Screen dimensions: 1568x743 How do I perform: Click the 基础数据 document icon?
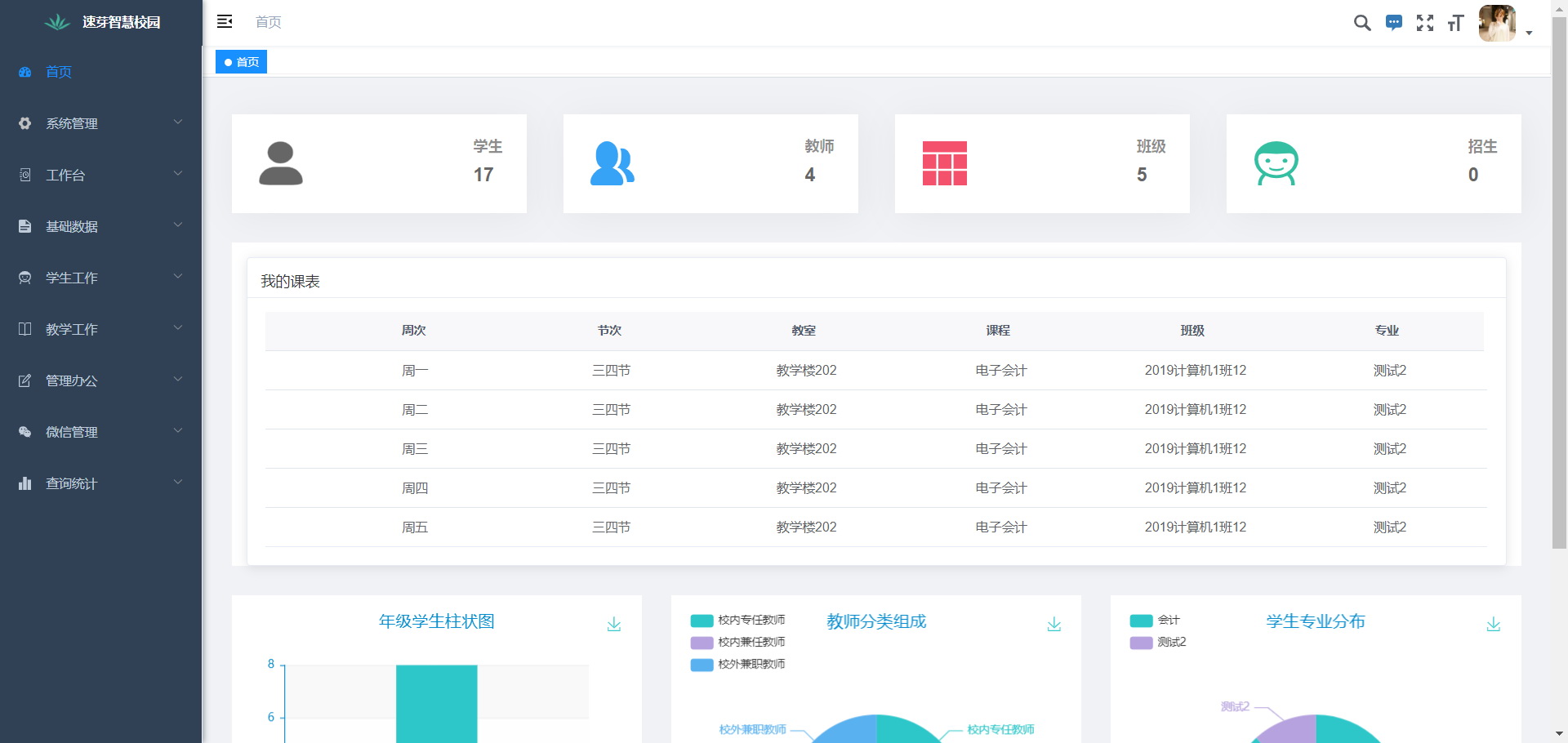24,226
